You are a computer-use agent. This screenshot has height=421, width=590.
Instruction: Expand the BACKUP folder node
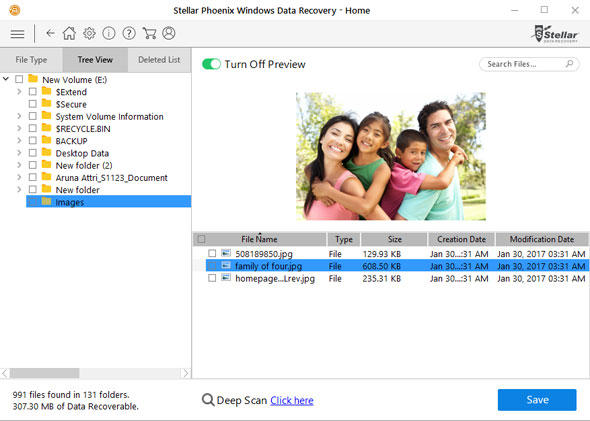19,141
